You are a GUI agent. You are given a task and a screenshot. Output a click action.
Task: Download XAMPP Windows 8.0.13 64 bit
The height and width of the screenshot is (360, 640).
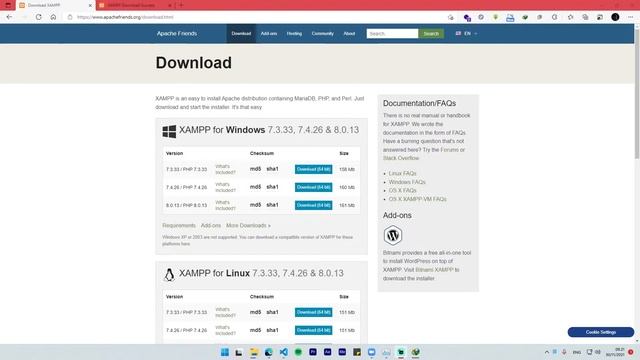pos(313,205)
